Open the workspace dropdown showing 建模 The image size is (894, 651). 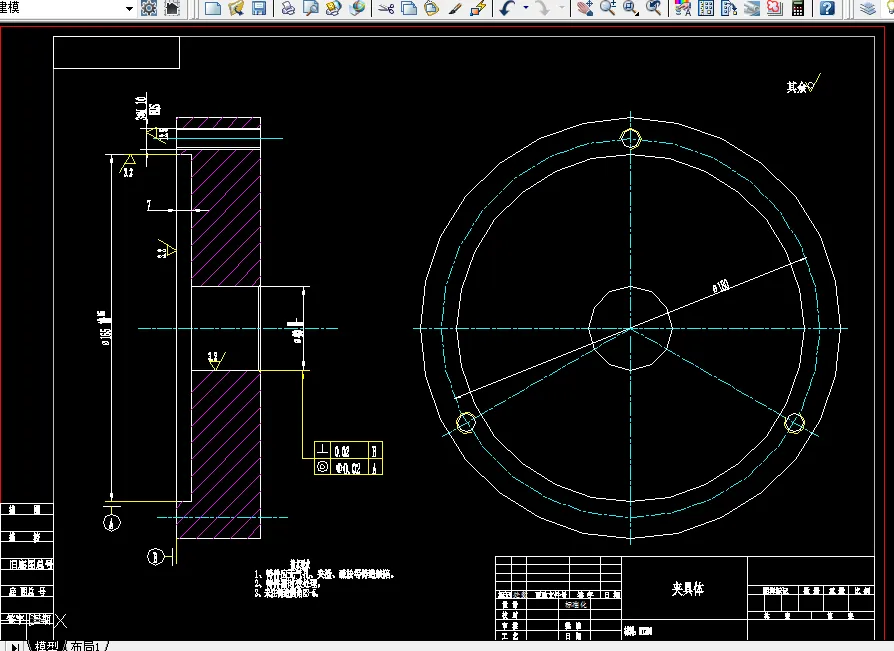[x=67, y=8]
